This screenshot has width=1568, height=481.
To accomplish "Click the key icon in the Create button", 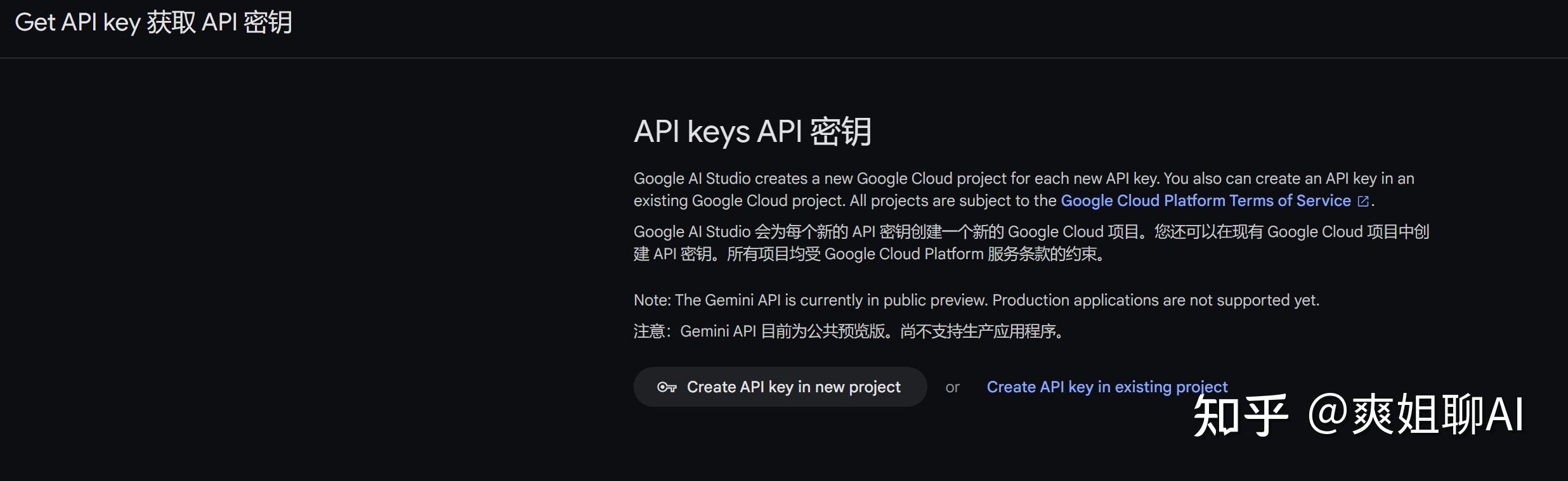I will (667, 387).
